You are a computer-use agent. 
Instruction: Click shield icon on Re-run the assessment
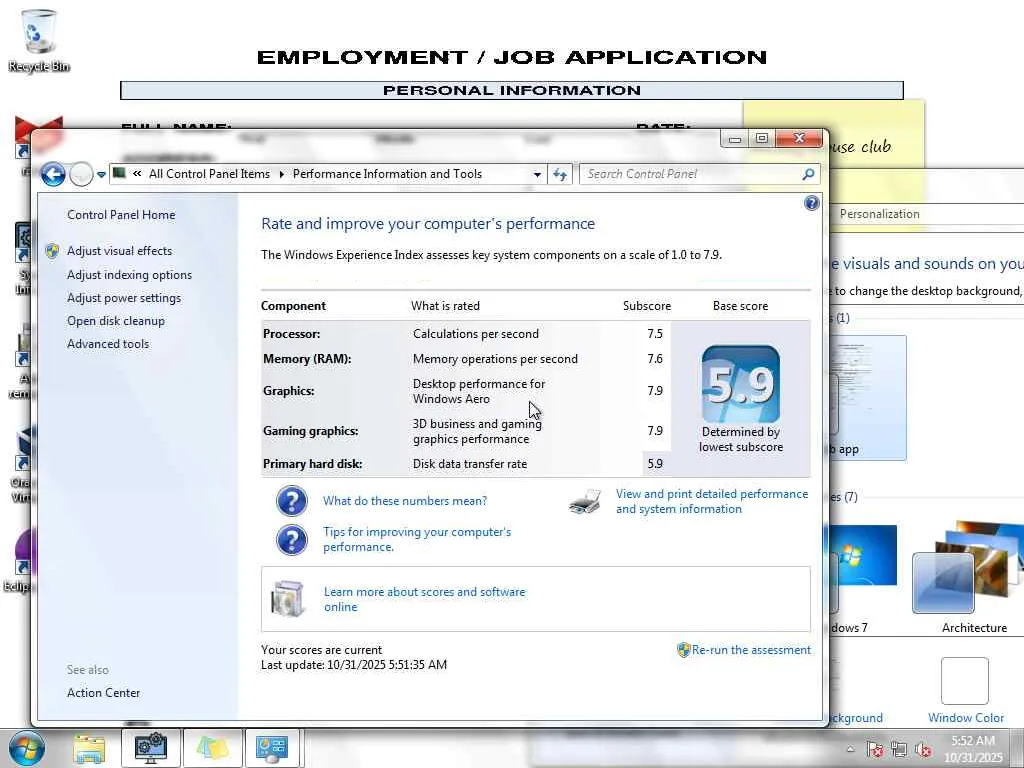683,650
